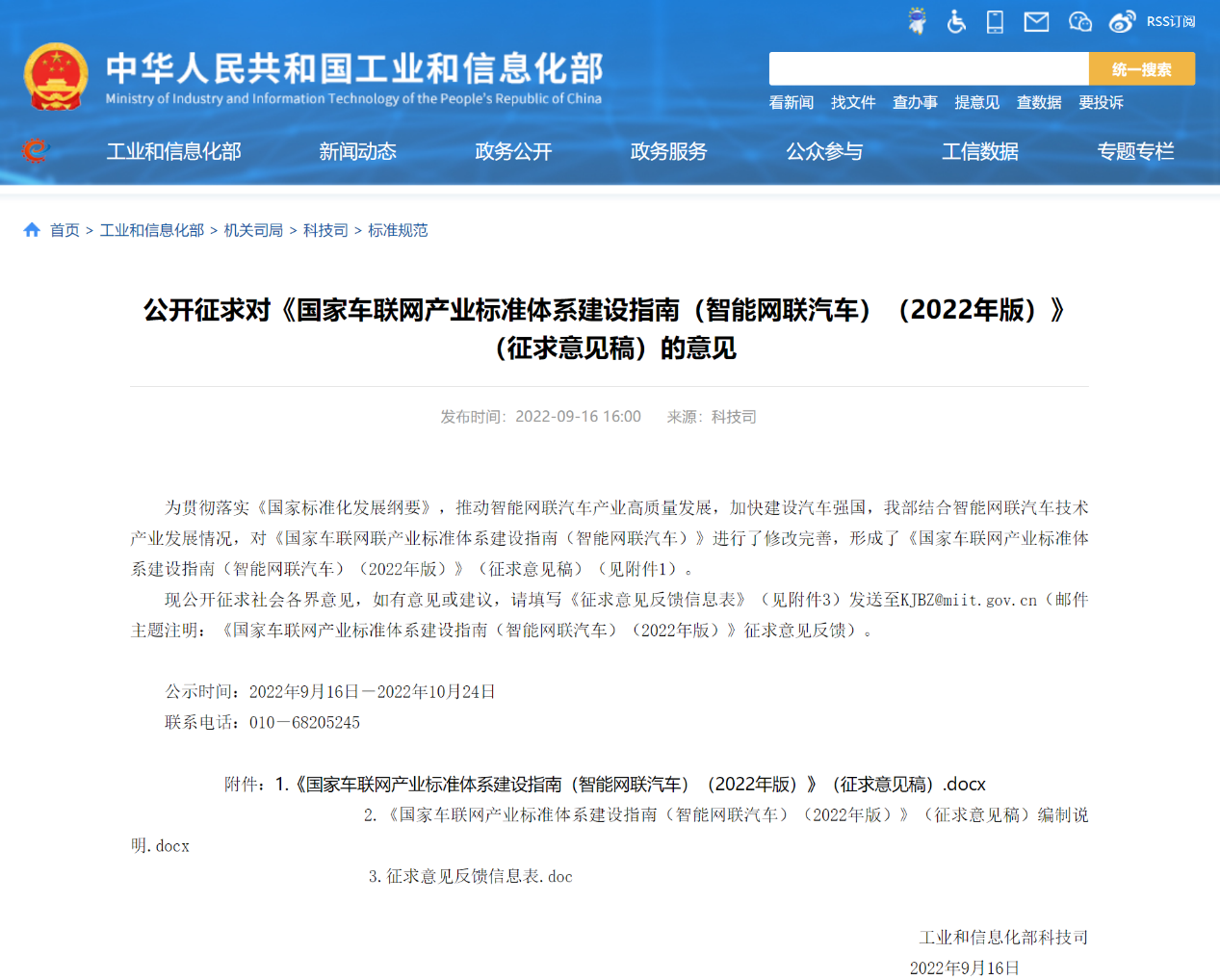Open the 查数据 quick link
This screenshot has height=980, width=1220.
coord(1039,102)
